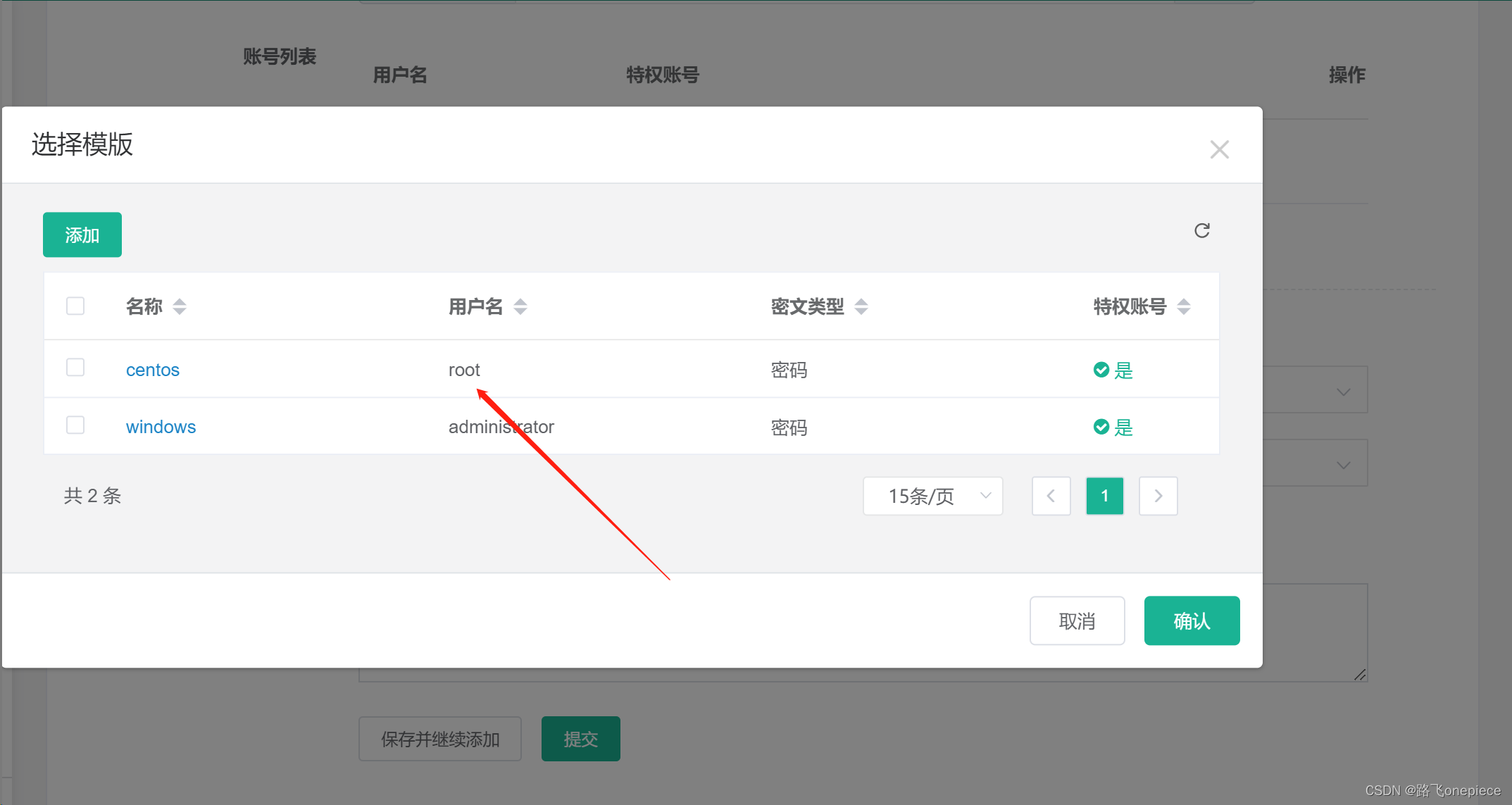
Task: Go to next page with right chevron
Action: (x=1158, y=496)
